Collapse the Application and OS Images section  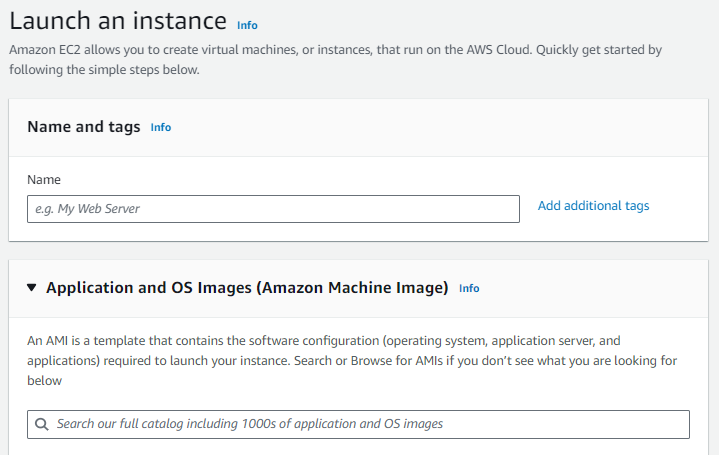pyautogui.click(x=32, y=288)
